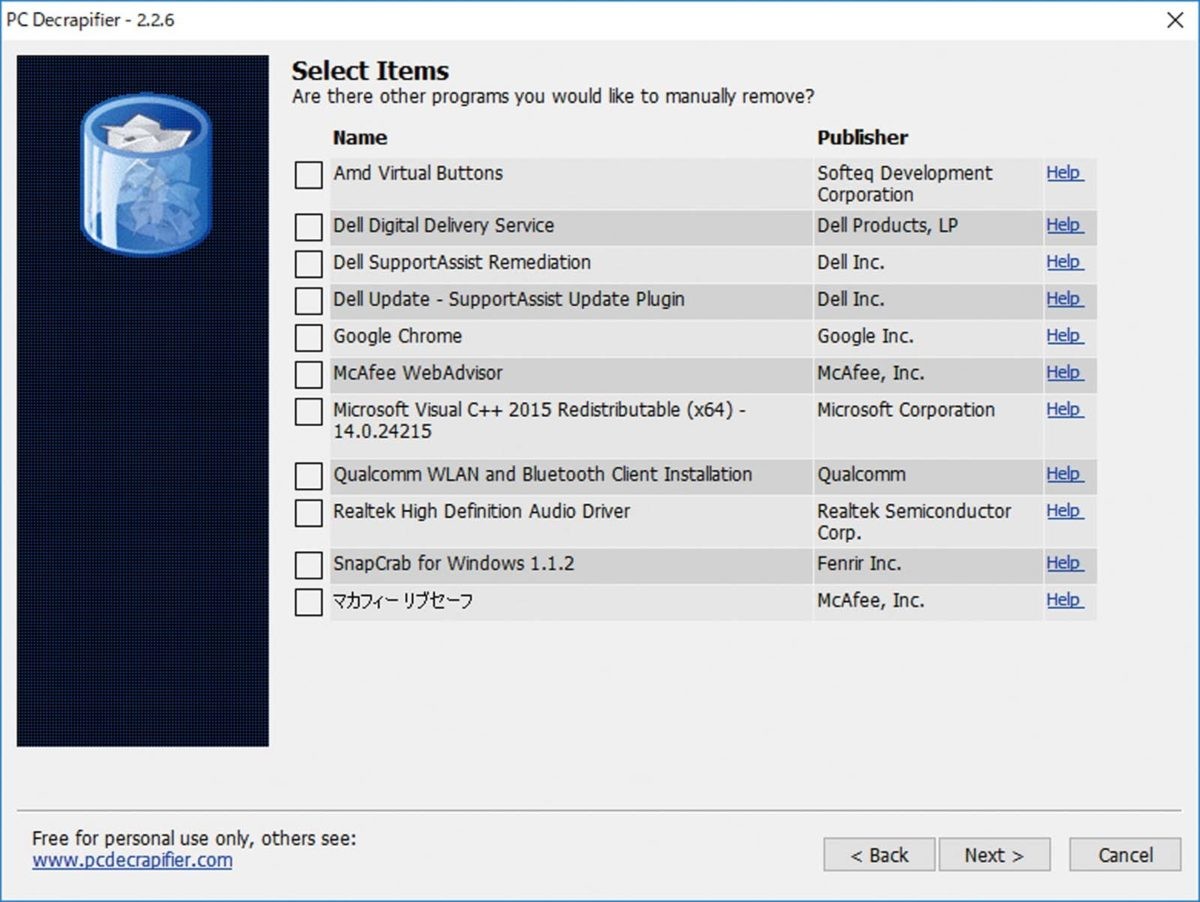Click the Microsoft Corporation publisher text

click(905, 410)
